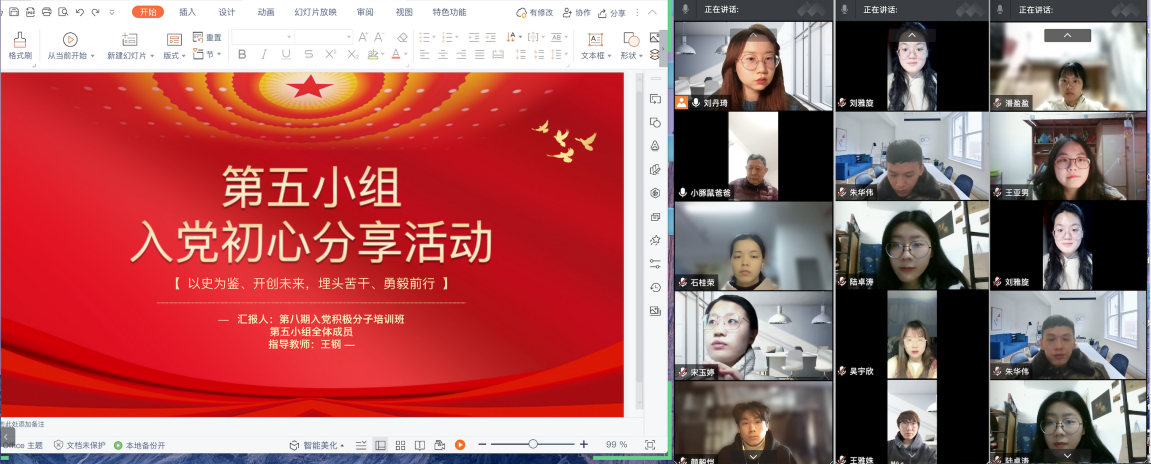Click the bulleted list icon

pos(426,37)
